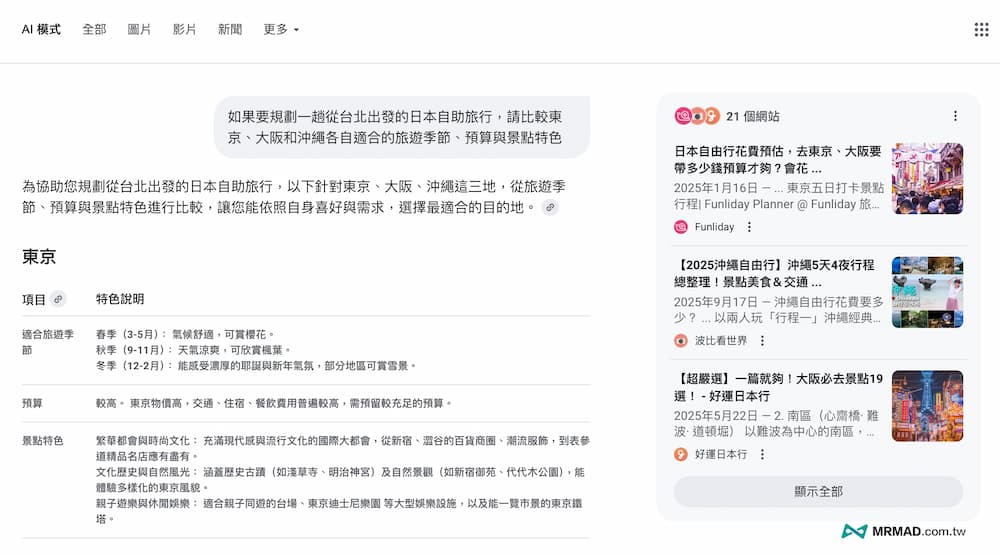Open the Google apps grid icon
The width and height of the screenshot is (1000, 555).
[982, 29]
